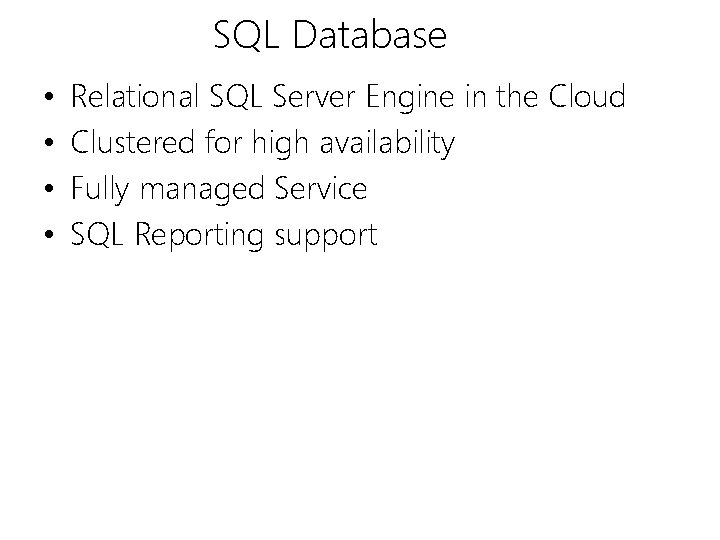
Task: Click the word Clustered in second bullet
Action: pos(132,141)
